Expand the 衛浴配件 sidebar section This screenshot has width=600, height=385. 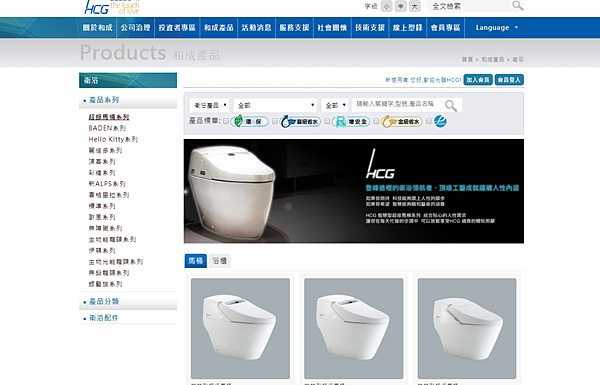(x=128, y=318)
